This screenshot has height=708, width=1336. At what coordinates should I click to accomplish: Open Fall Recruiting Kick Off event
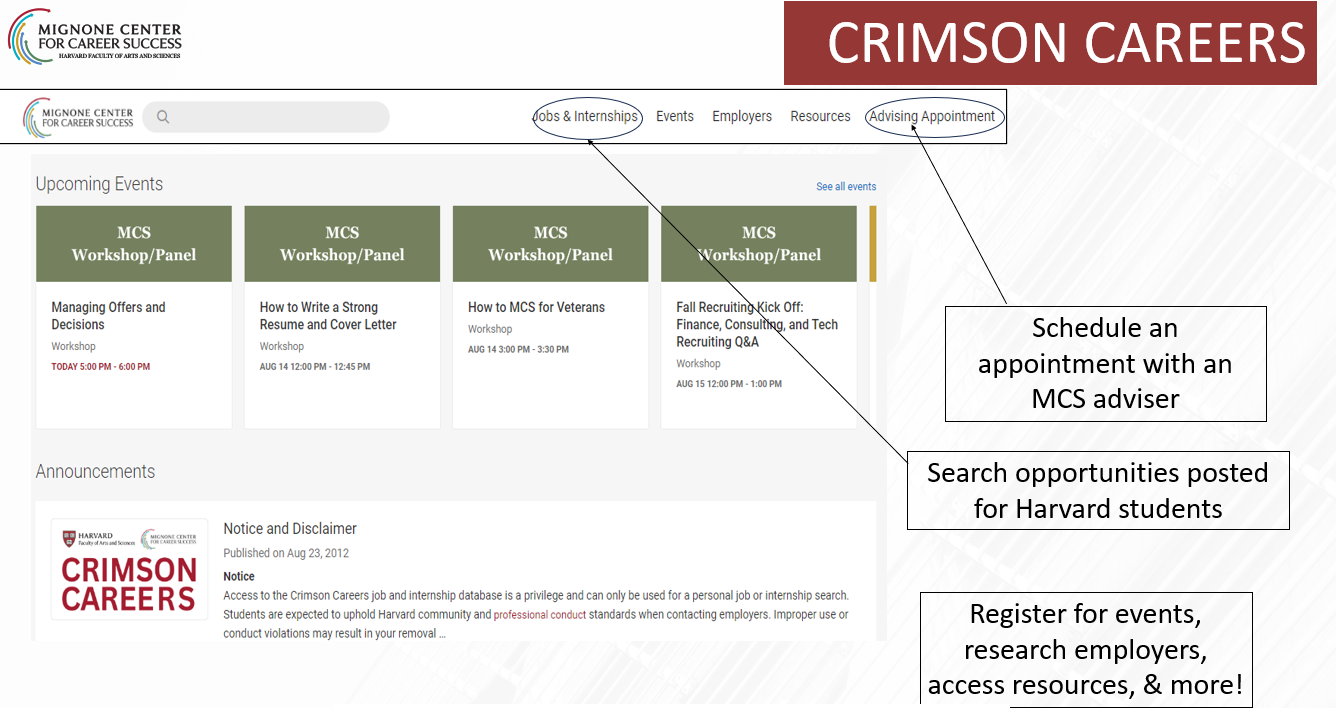(757, 324)
